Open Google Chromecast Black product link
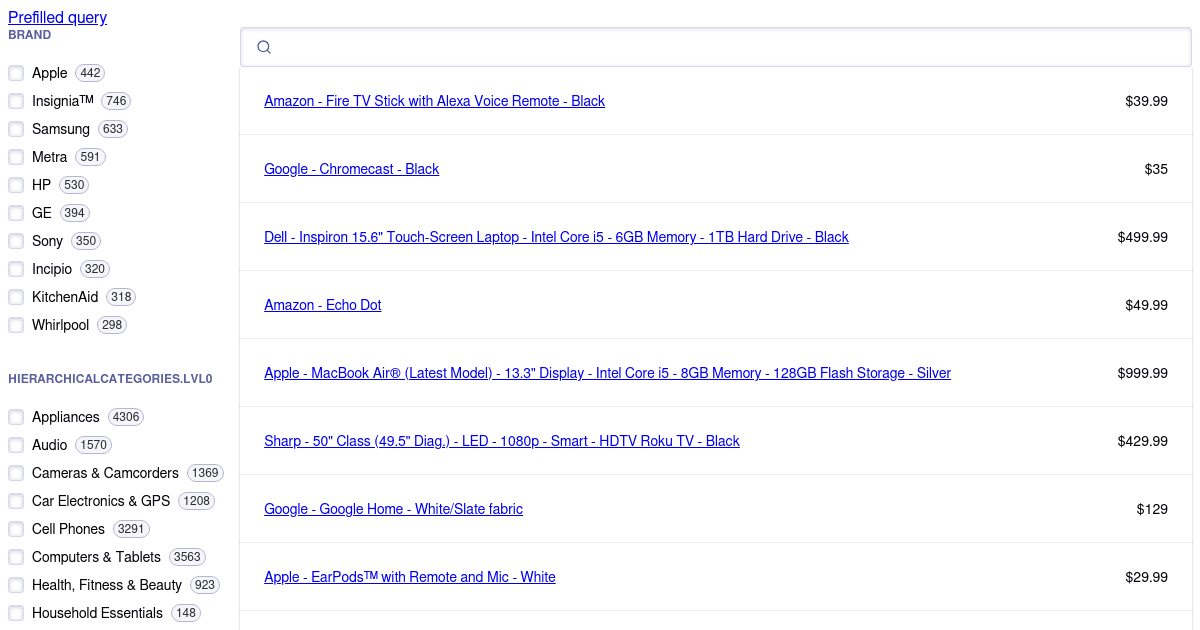 pos(351,169)
